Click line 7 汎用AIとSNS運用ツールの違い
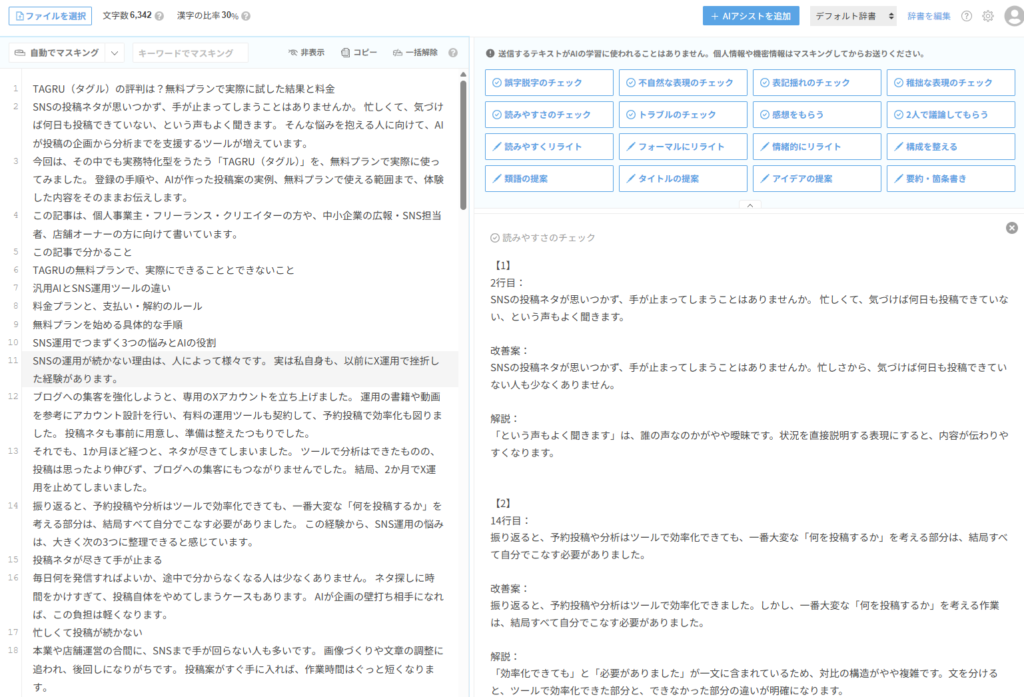The image size is (1024, 697). coord(101,288)
